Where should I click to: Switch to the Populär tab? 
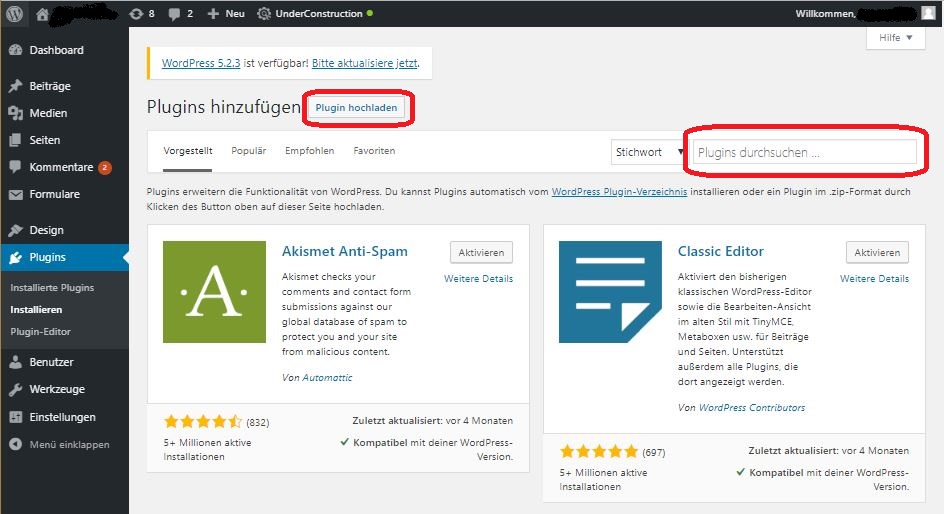[x=249, y=150]
